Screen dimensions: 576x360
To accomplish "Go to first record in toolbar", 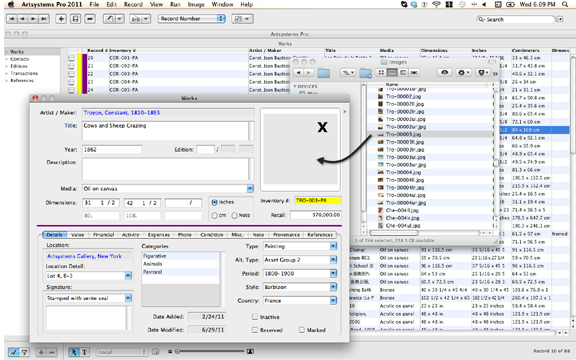I will pos(11,19).
